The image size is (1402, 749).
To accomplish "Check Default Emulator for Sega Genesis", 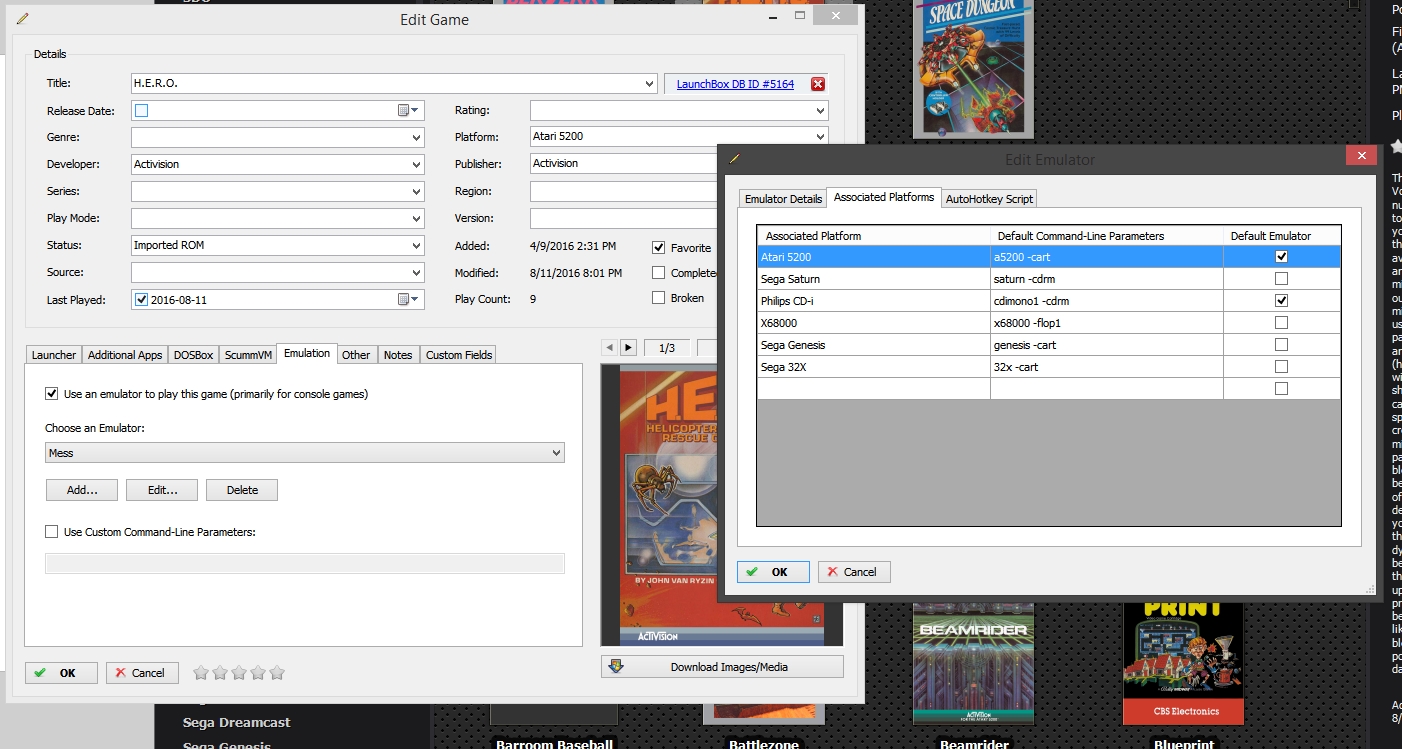I will 1281,345.
